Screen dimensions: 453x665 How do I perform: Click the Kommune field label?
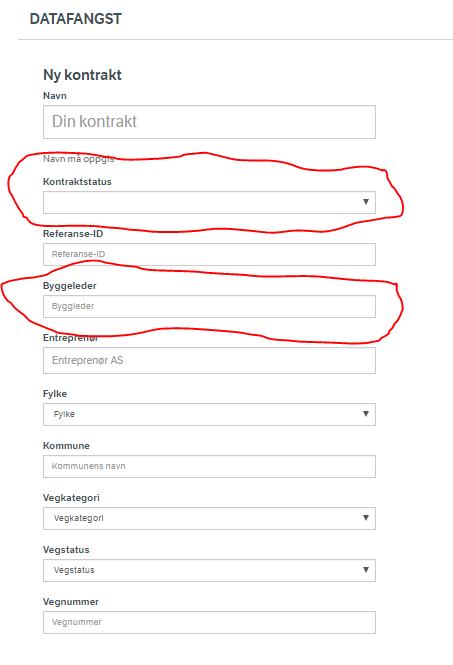pos(66,446)
